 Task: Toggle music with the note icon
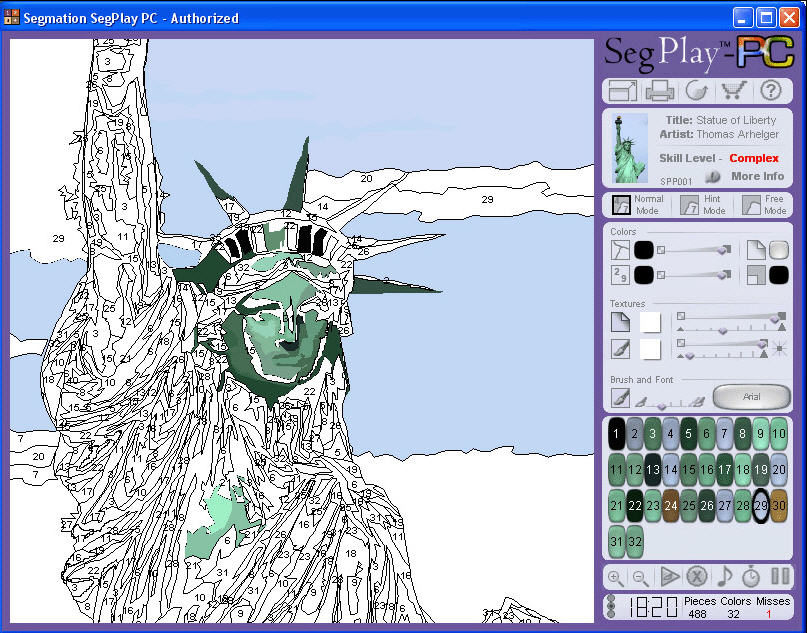pyautogui.click(x=724, y=576)
